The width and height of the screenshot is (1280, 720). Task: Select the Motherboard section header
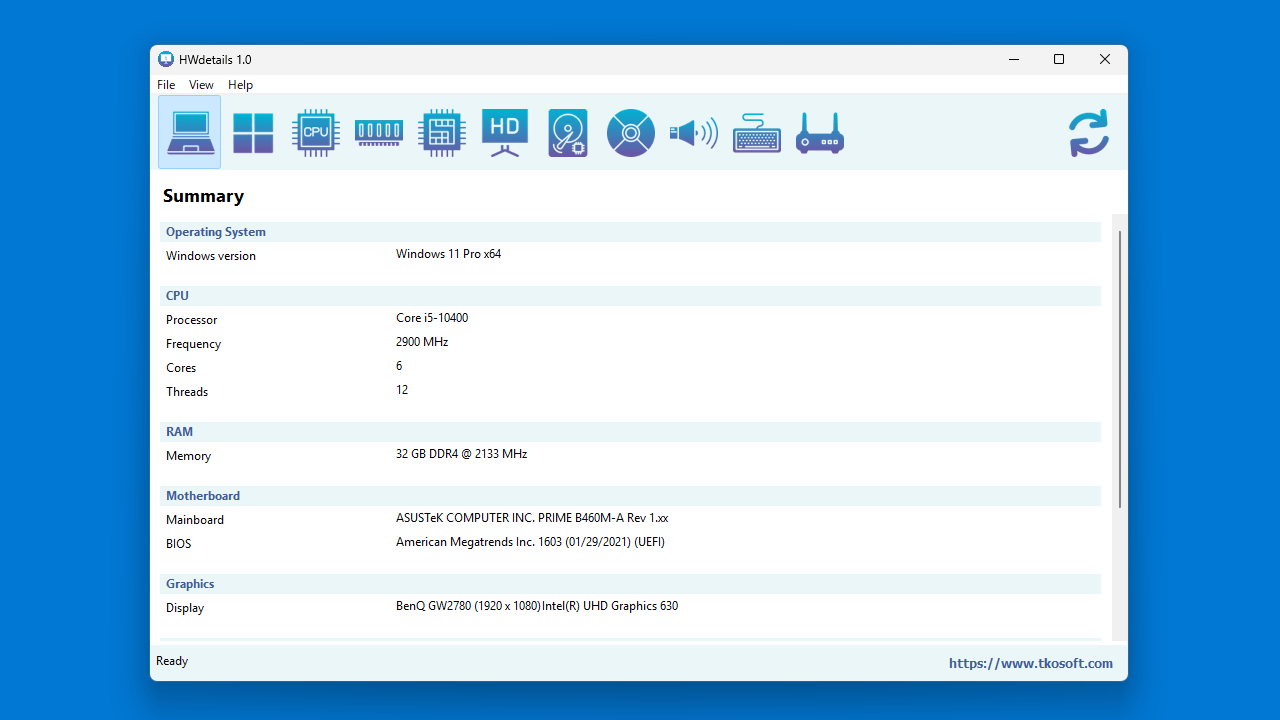[x=630, y=496]
